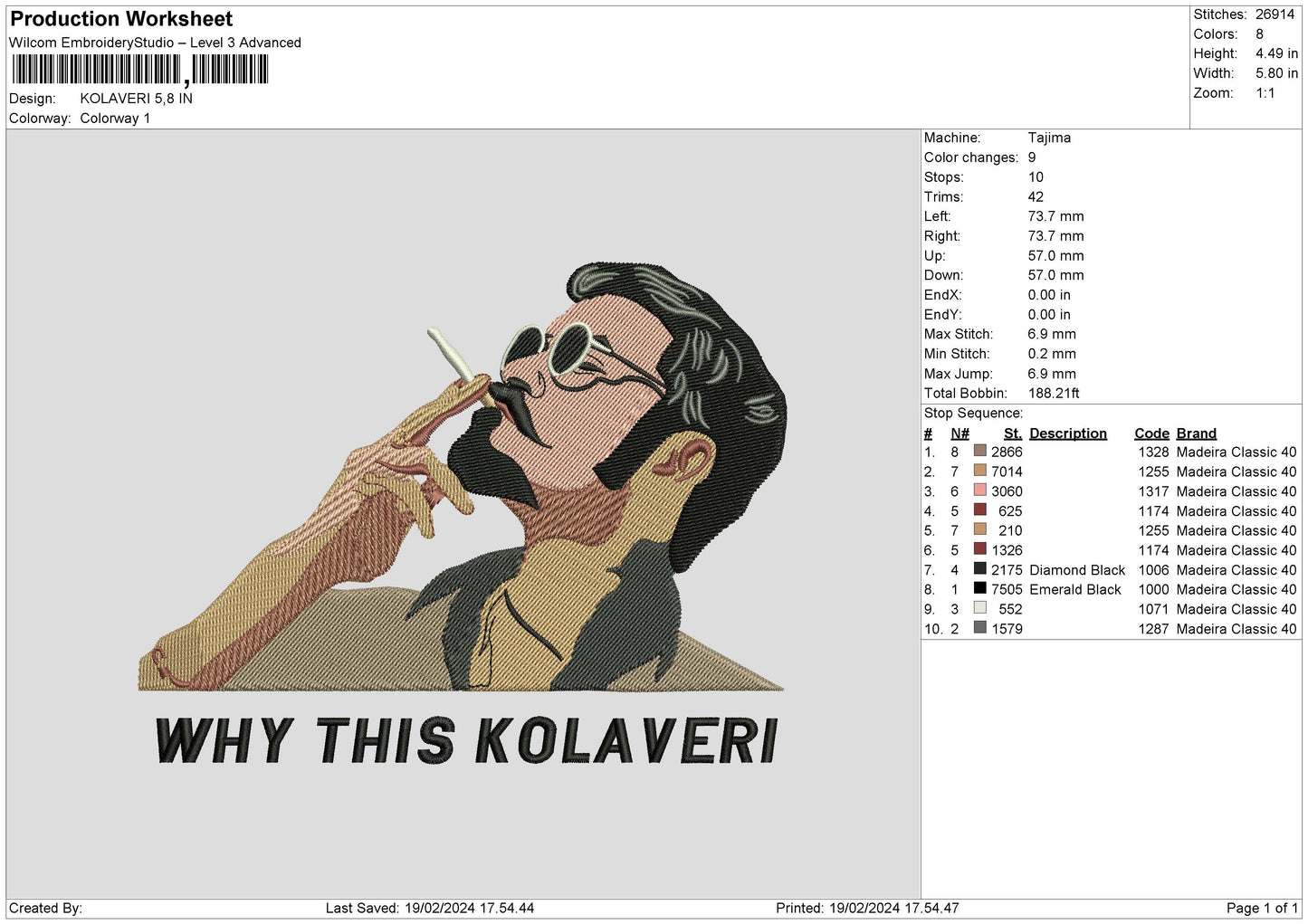Click the stop 9 off-white color swatch
Viewport: 1308px width, 924px height.
979,608
